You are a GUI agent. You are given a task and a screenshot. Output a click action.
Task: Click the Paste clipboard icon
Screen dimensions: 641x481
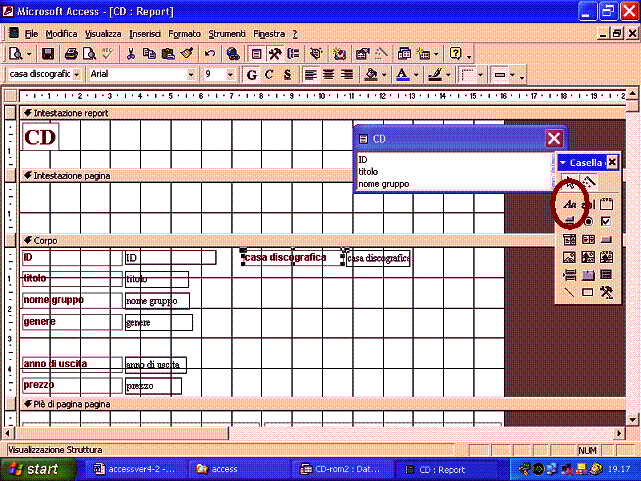click(168, 54)
